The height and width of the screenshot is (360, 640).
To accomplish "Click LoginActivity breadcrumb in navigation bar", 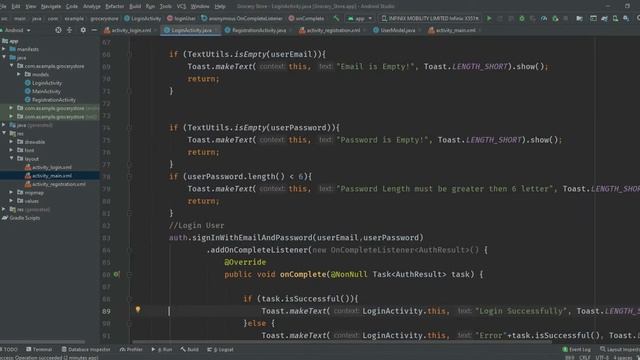I will tap(142, 18).
